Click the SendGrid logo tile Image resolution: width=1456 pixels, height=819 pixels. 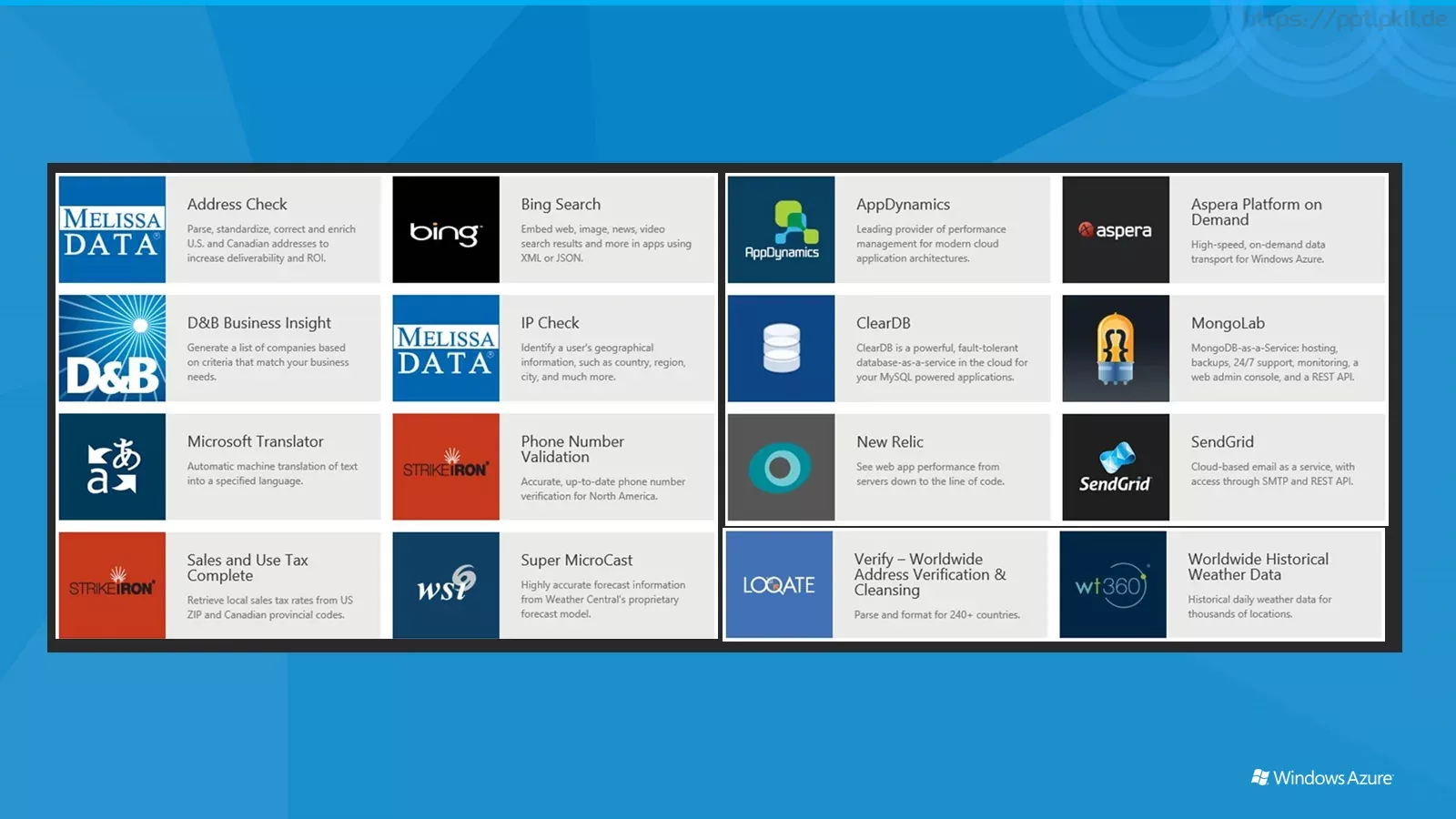pyautogui.click(x=1116, y=467)
